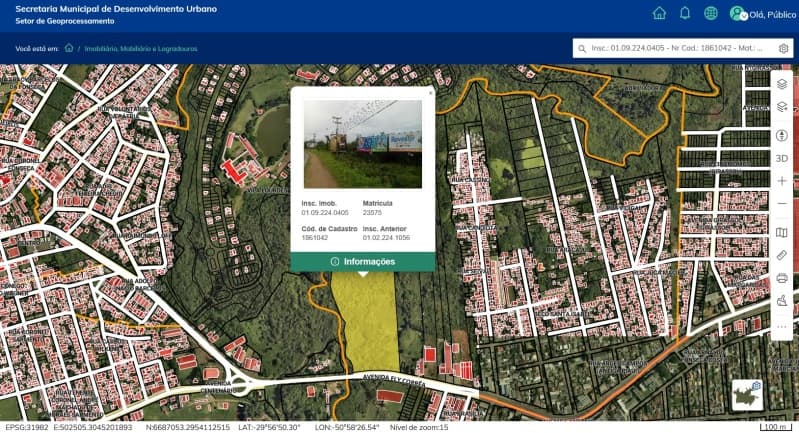The height and width of the screenshot is (433, 799).
Task: Open the layers panel icon
Action: coord(782,84)
